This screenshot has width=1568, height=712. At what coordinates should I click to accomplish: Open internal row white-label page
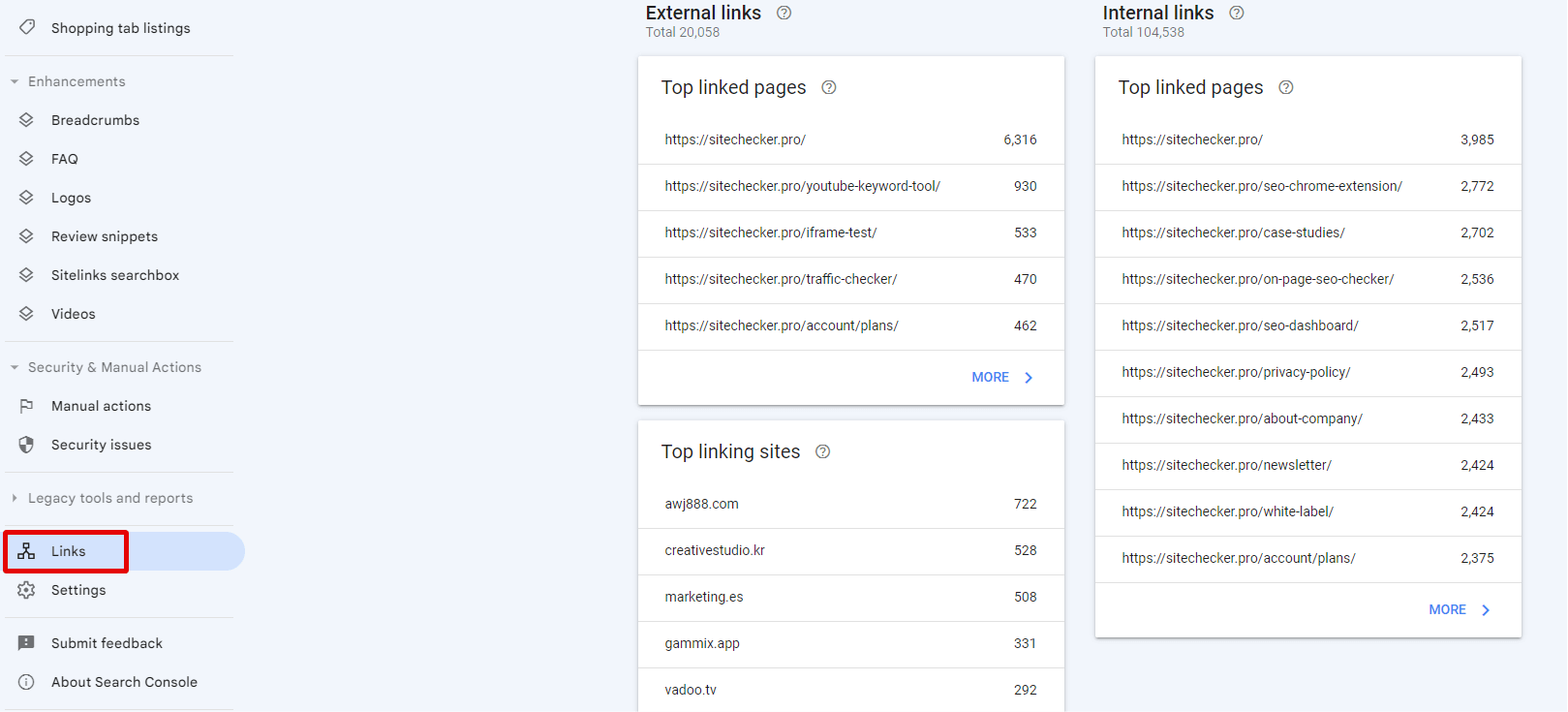click(1308, 511)
